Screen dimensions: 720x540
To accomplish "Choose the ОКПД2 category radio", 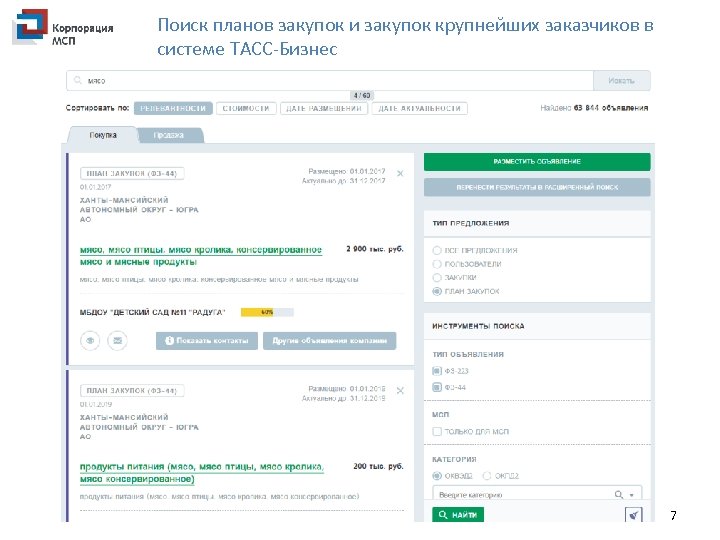I will (487, 476).
